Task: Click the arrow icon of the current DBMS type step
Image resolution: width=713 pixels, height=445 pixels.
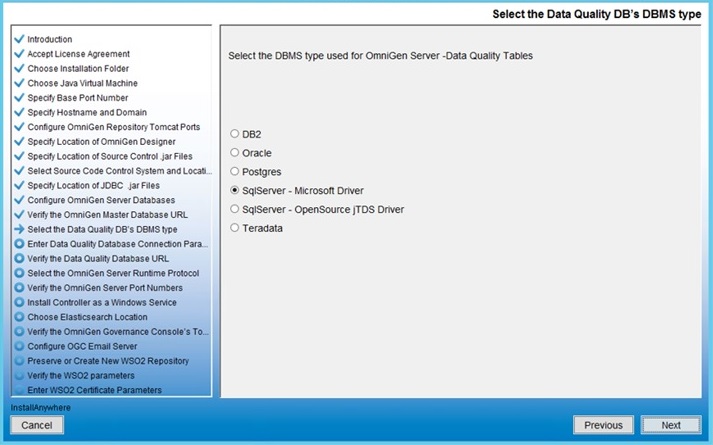Action: (x=19, y=229)
